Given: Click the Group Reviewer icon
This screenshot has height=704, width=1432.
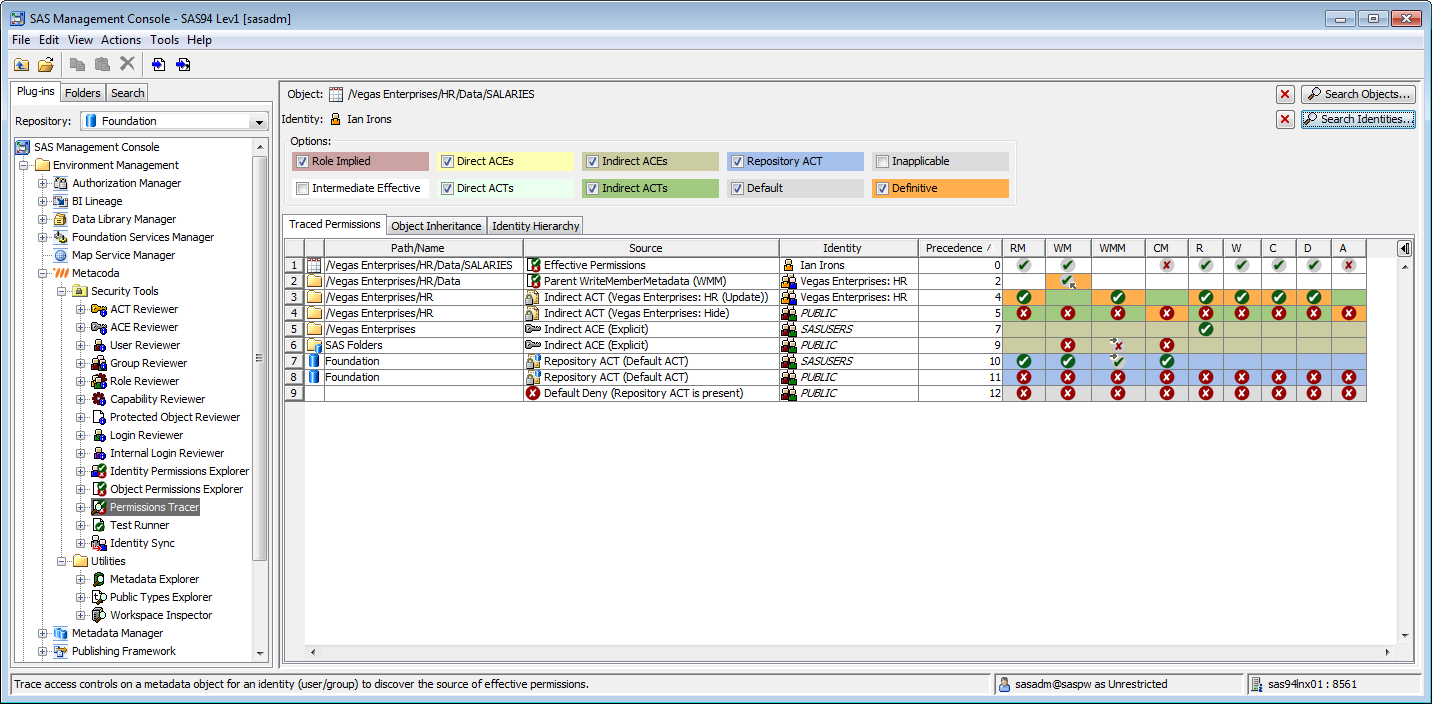Looking at the screenshot, I should 99,363.
